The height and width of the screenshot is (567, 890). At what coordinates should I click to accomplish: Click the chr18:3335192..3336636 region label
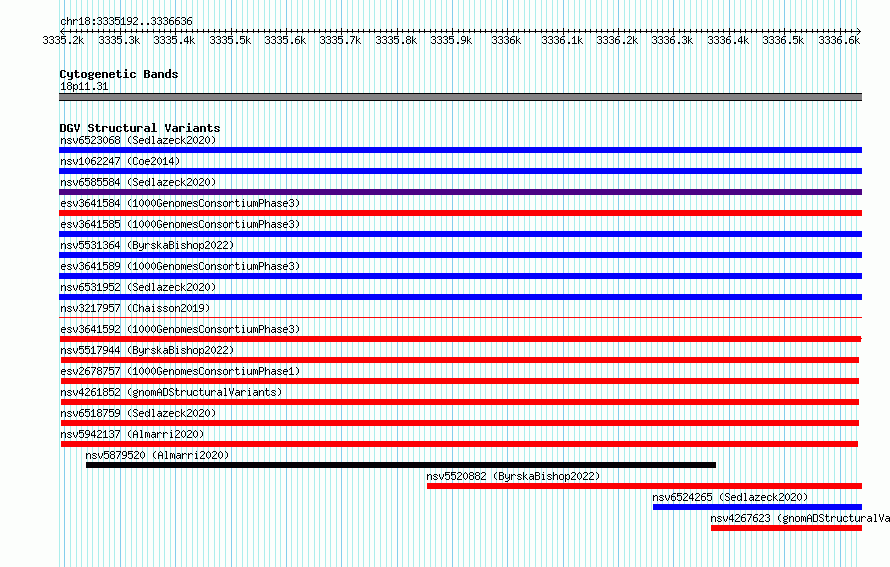pyautogui.click(x=126, y=21)
